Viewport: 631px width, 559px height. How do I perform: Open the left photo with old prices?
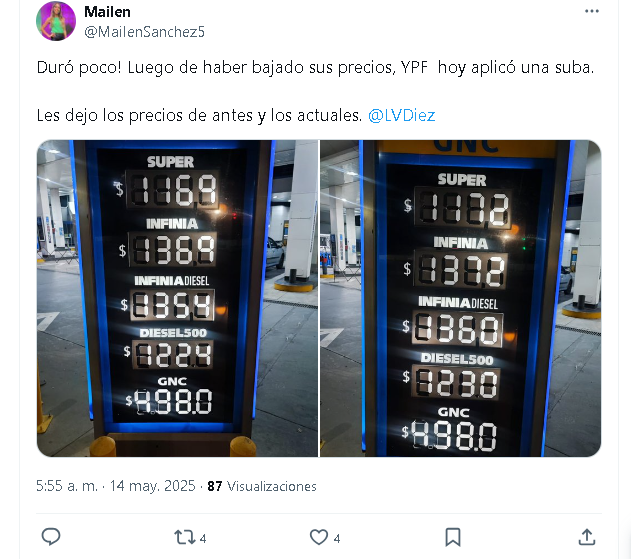pyautogui.click(x=177, y=298)
